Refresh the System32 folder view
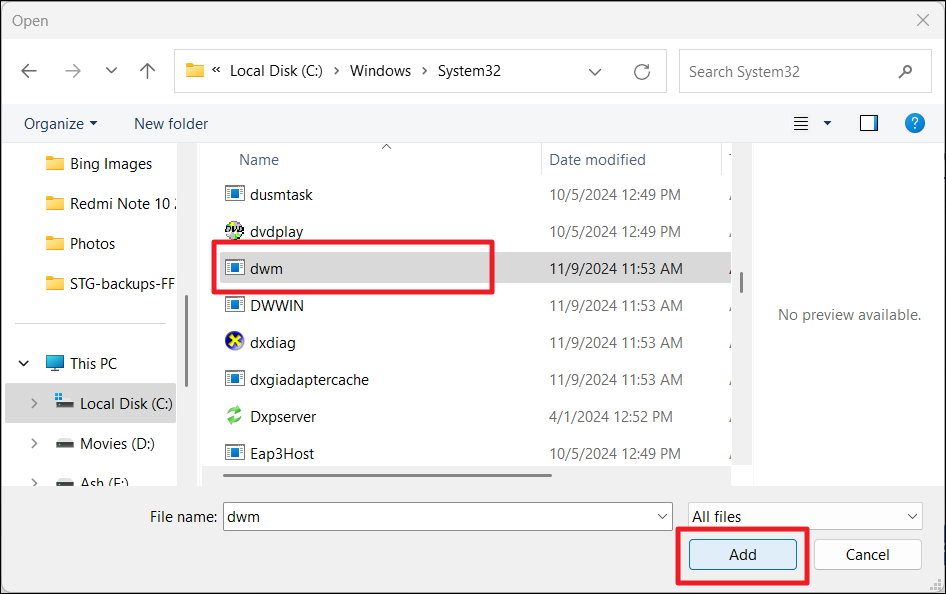Viewport: 946px width, 594px height. [642, 72]
